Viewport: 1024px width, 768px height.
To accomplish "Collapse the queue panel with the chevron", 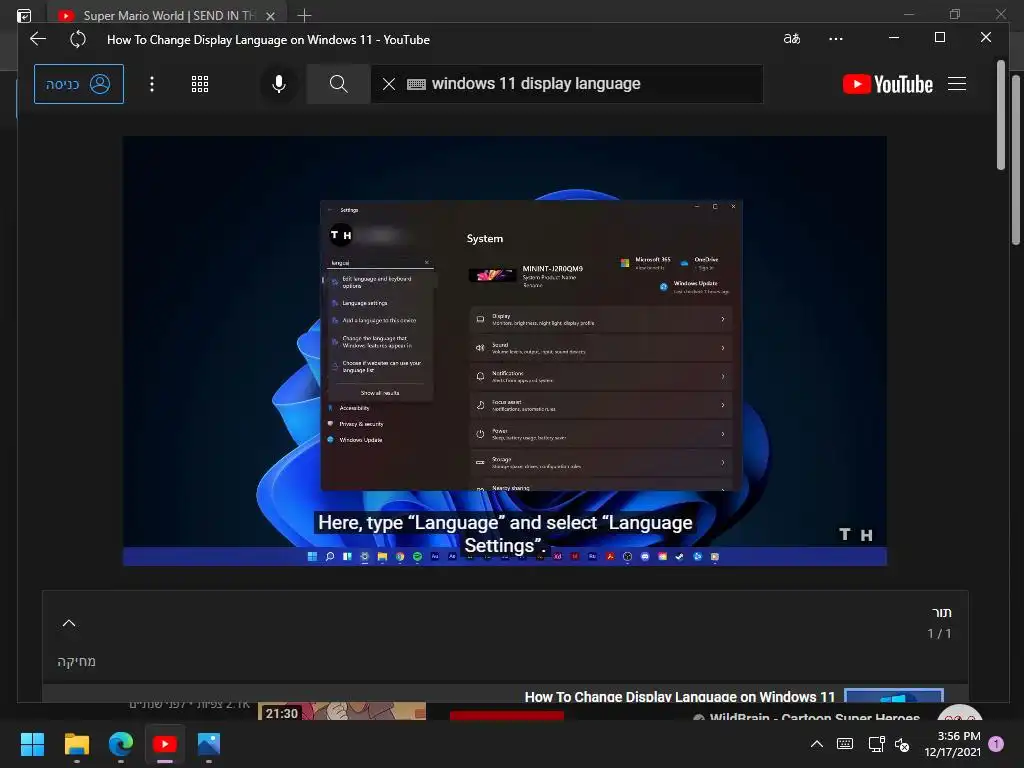I will [x=69, y=623].
